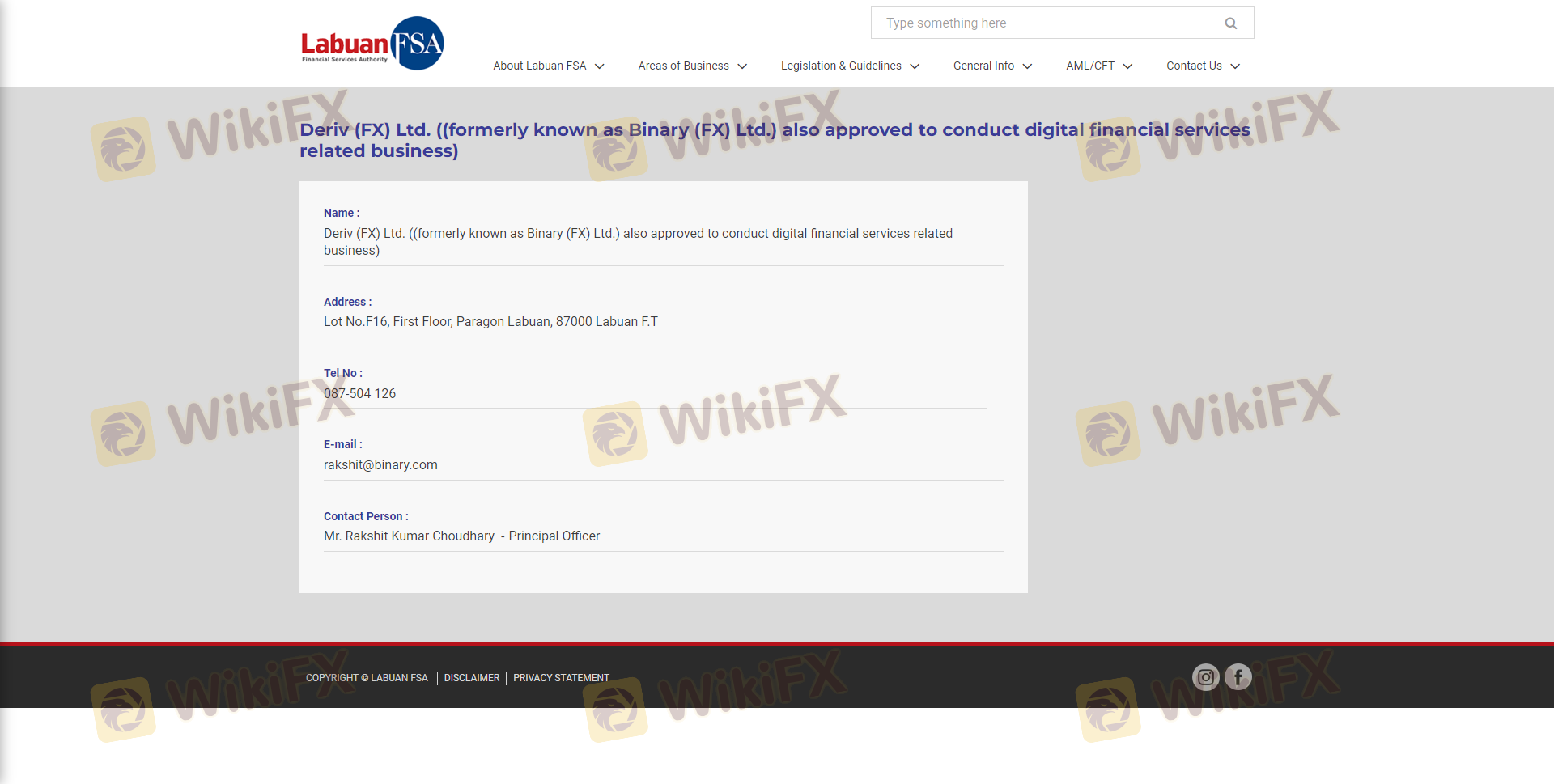Expand chevron next to Contact Us
The image size is (1554, 784).
(1235, 66)
